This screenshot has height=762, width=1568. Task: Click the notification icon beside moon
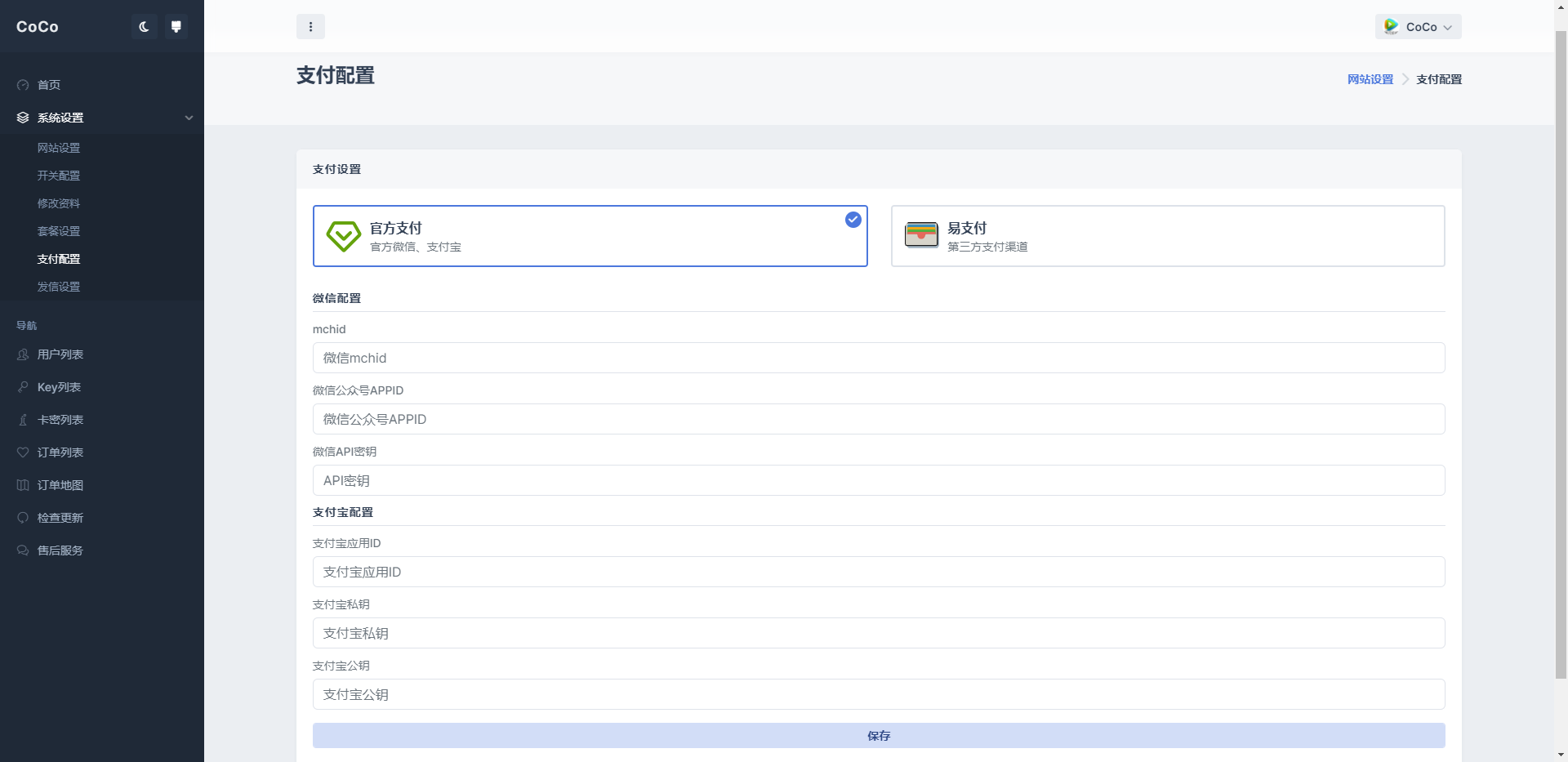click(176, 27)
